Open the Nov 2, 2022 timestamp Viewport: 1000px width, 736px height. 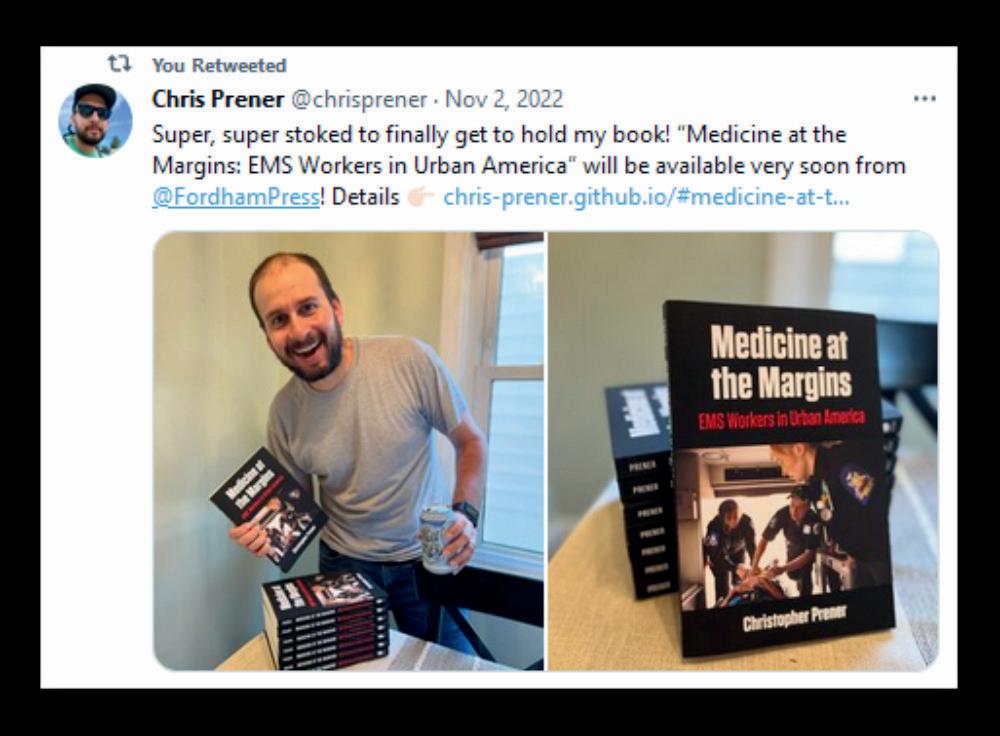tap(504, 99)
